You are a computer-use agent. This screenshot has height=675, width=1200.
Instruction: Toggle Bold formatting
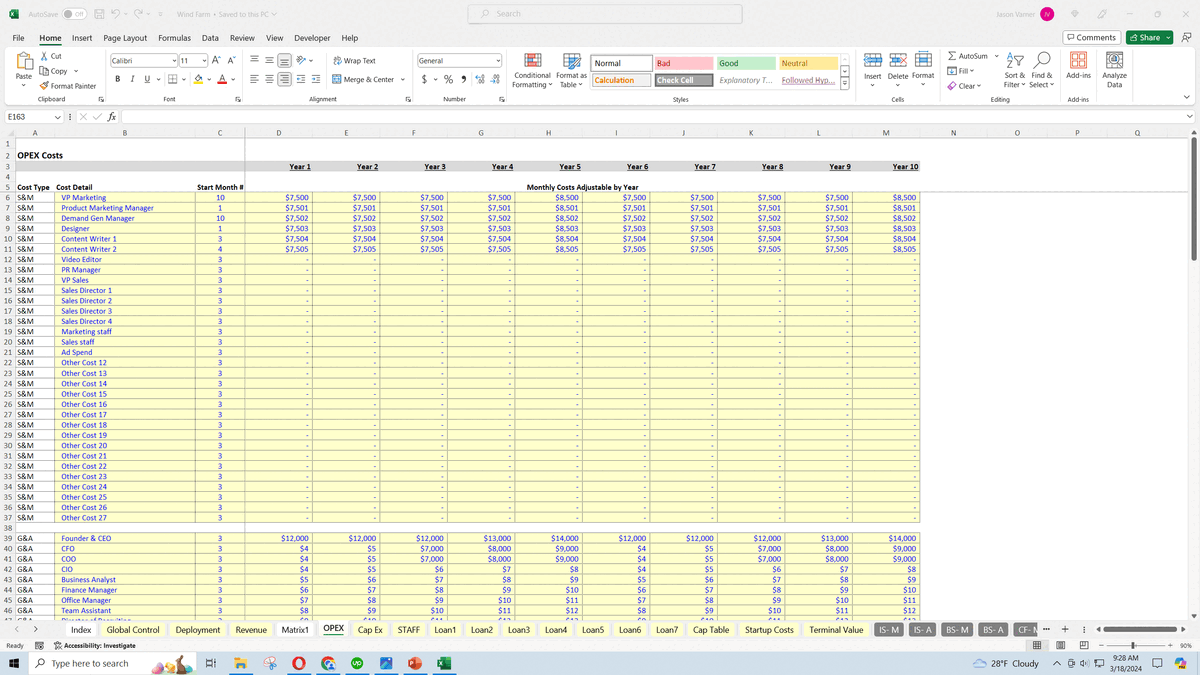[117, 78]
